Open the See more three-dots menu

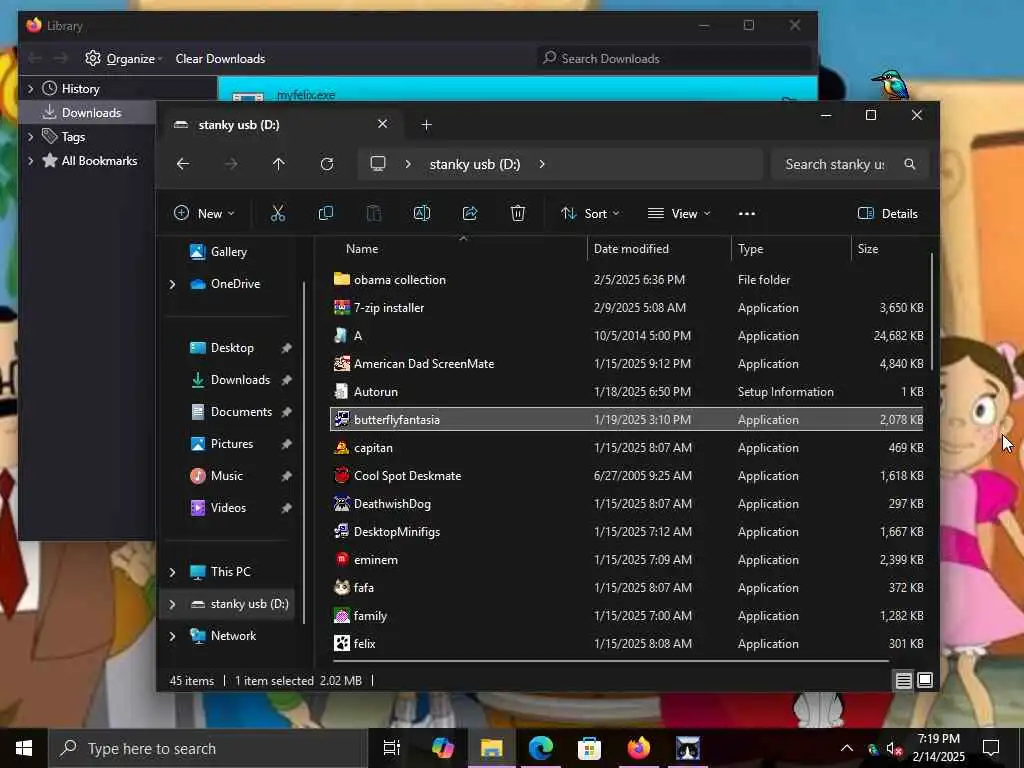click(746, 214)
